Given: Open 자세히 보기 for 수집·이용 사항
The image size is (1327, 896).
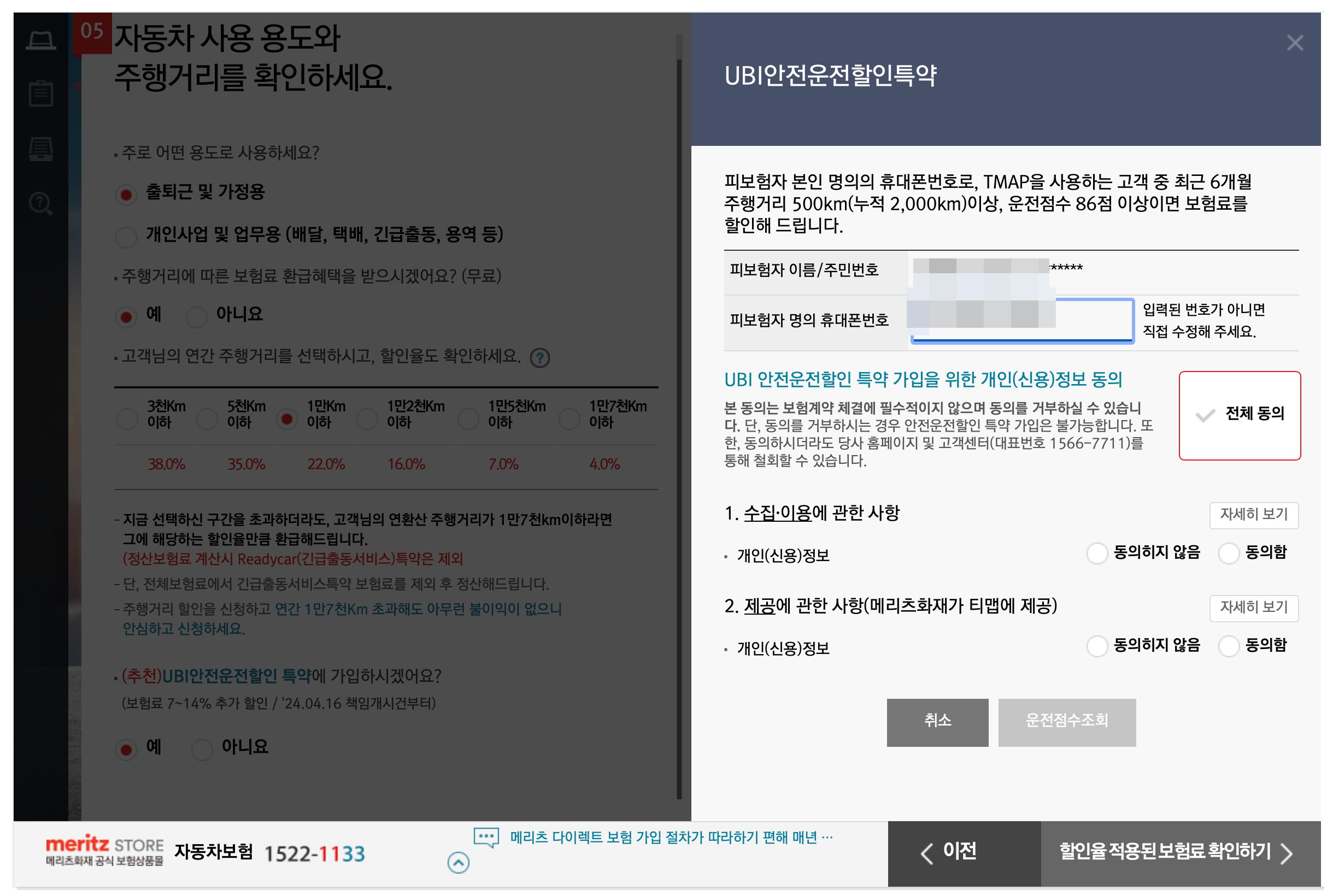Looking at the screenshot, I should [x=1253, y=515].
